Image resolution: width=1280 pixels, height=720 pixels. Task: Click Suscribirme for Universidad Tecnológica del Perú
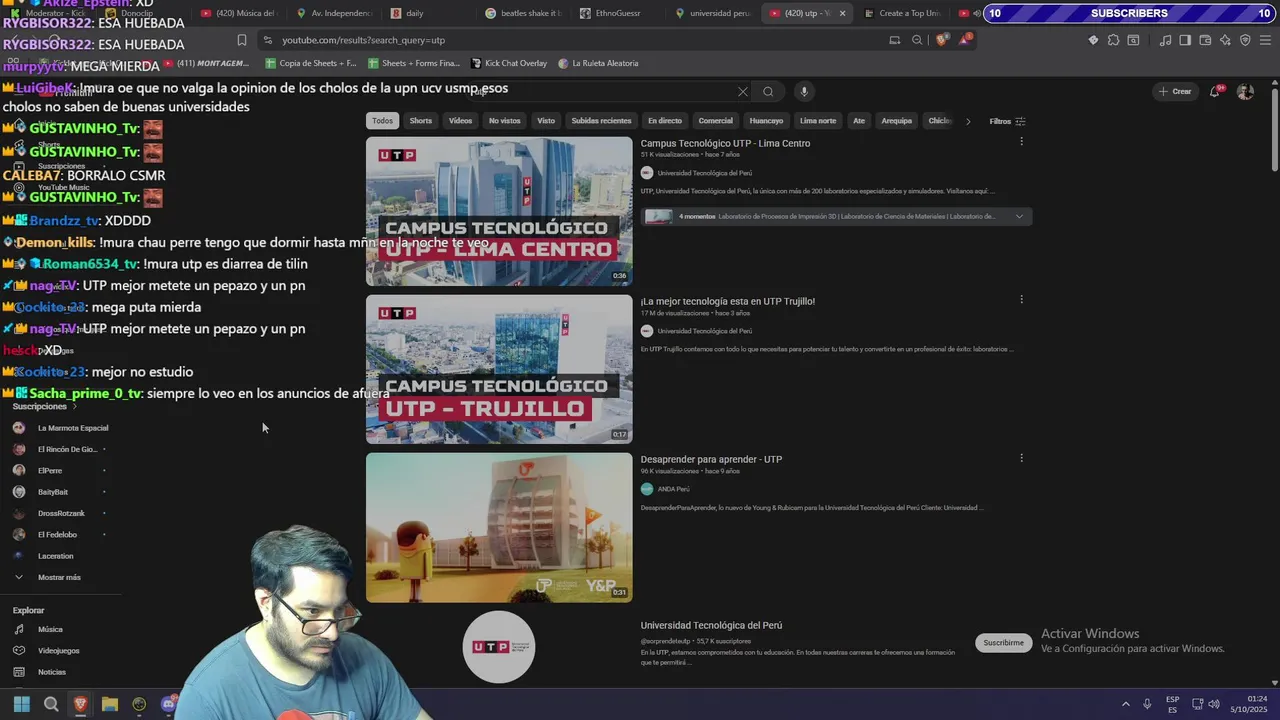[1003, 643]
